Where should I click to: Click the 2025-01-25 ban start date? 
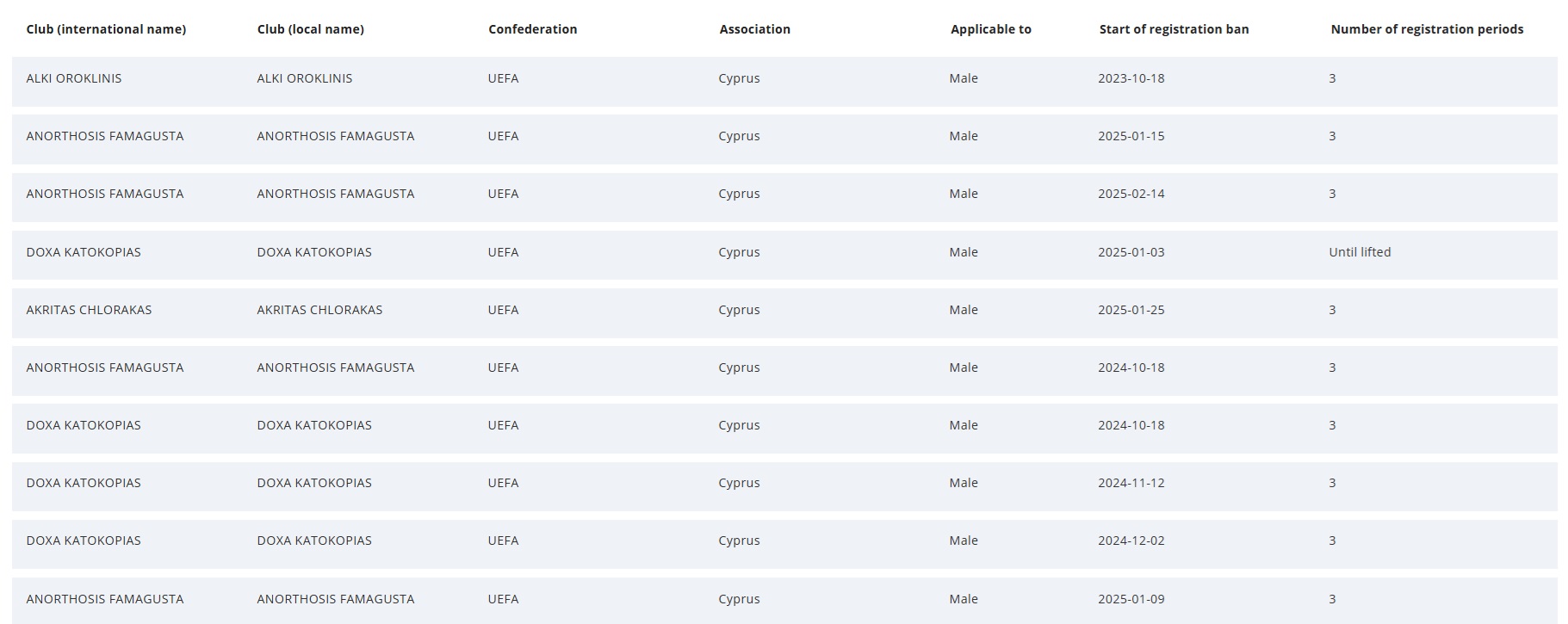pos(1131,310)
